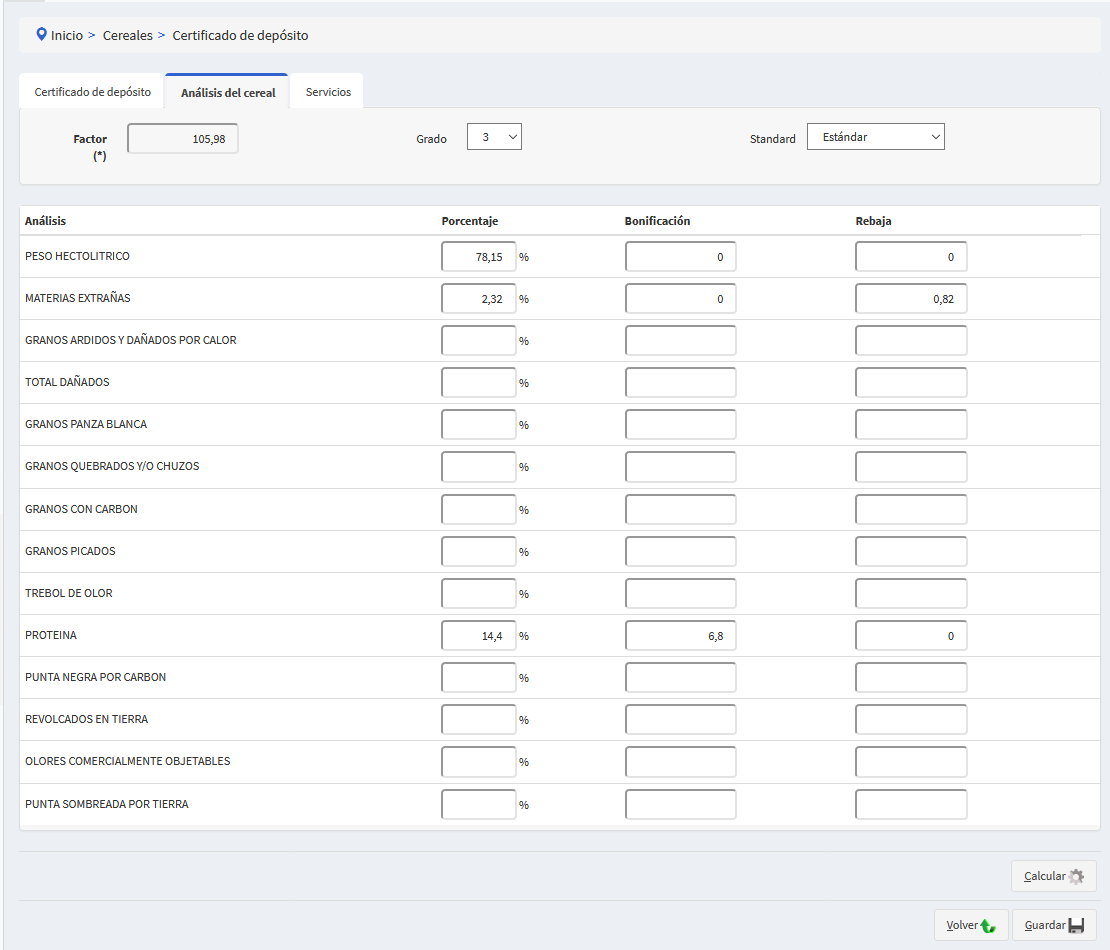1110x950 pixels.
Task: Switch to Certificado de depósito tab
Action: (92, 92)
